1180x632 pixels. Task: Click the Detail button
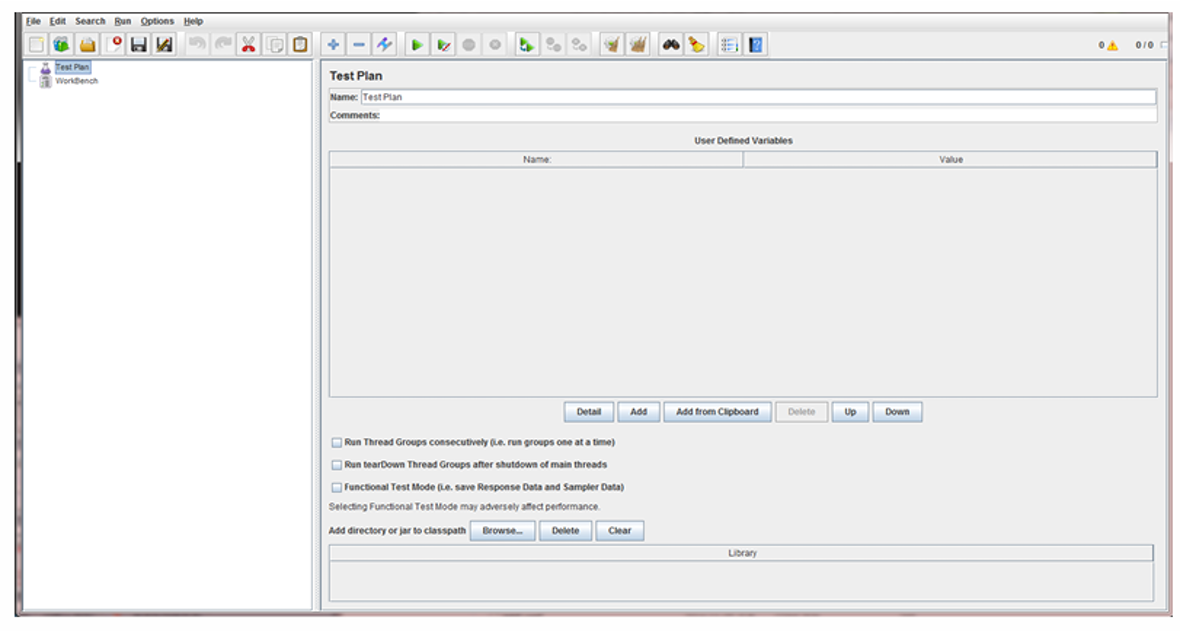(588, 412)
